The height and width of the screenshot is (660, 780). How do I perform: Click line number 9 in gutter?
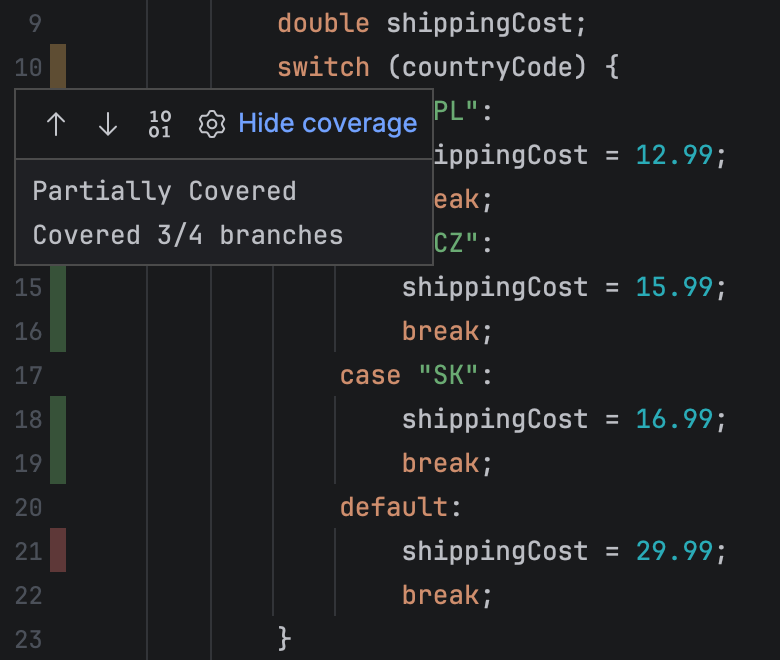click(35, 23)
